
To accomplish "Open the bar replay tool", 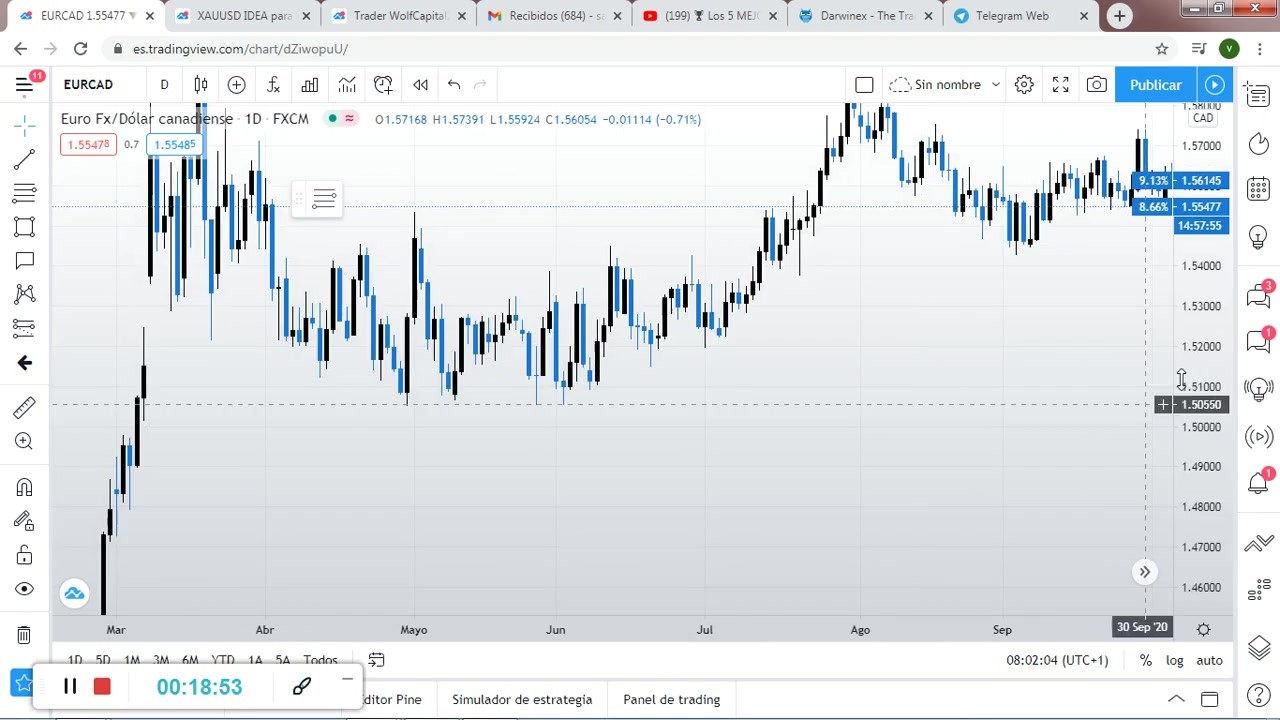I will click(421, 85).
